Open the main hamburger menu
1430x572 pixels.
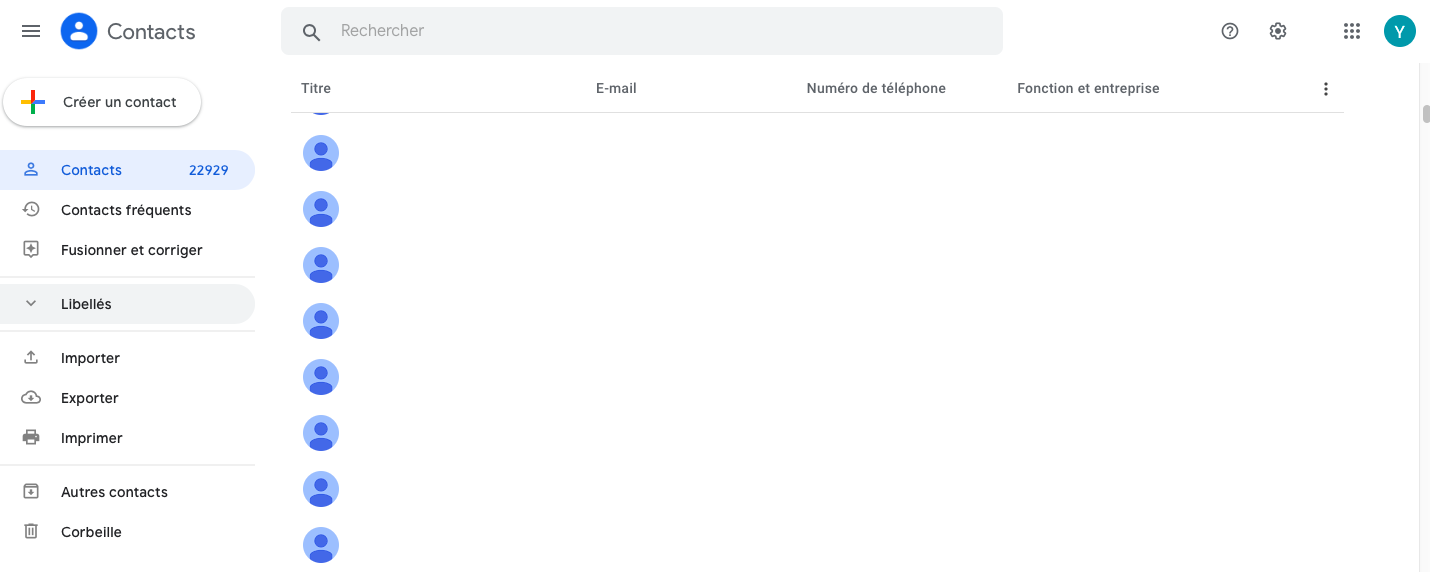pyautogui.click(x=31, y=31)
